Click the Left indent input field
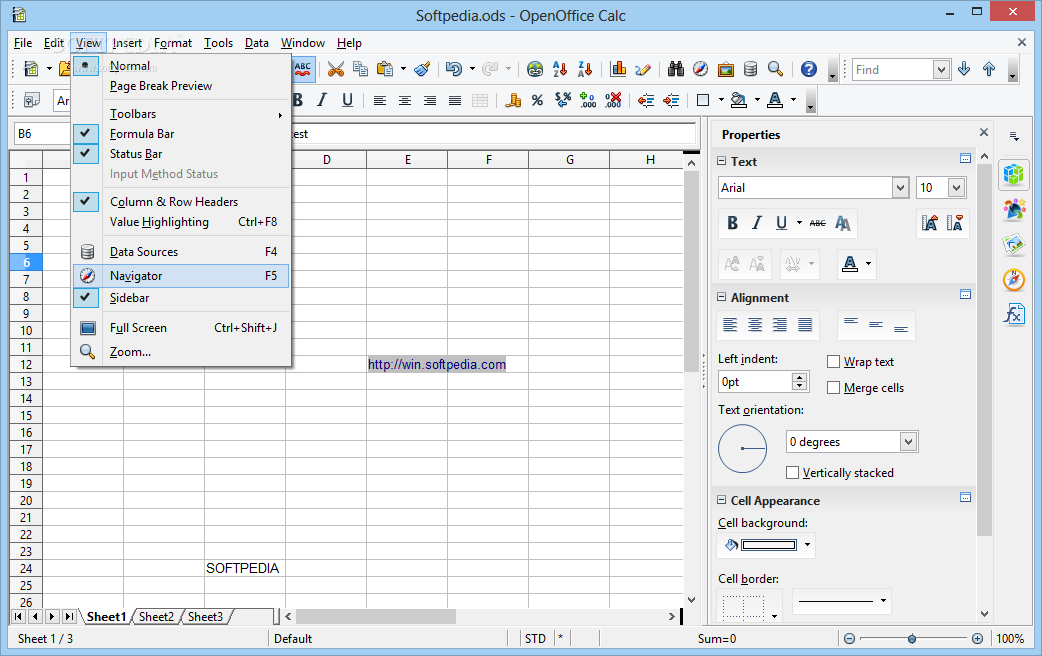1042x656 pixels. pyautogui.click(x=756, y=382)
